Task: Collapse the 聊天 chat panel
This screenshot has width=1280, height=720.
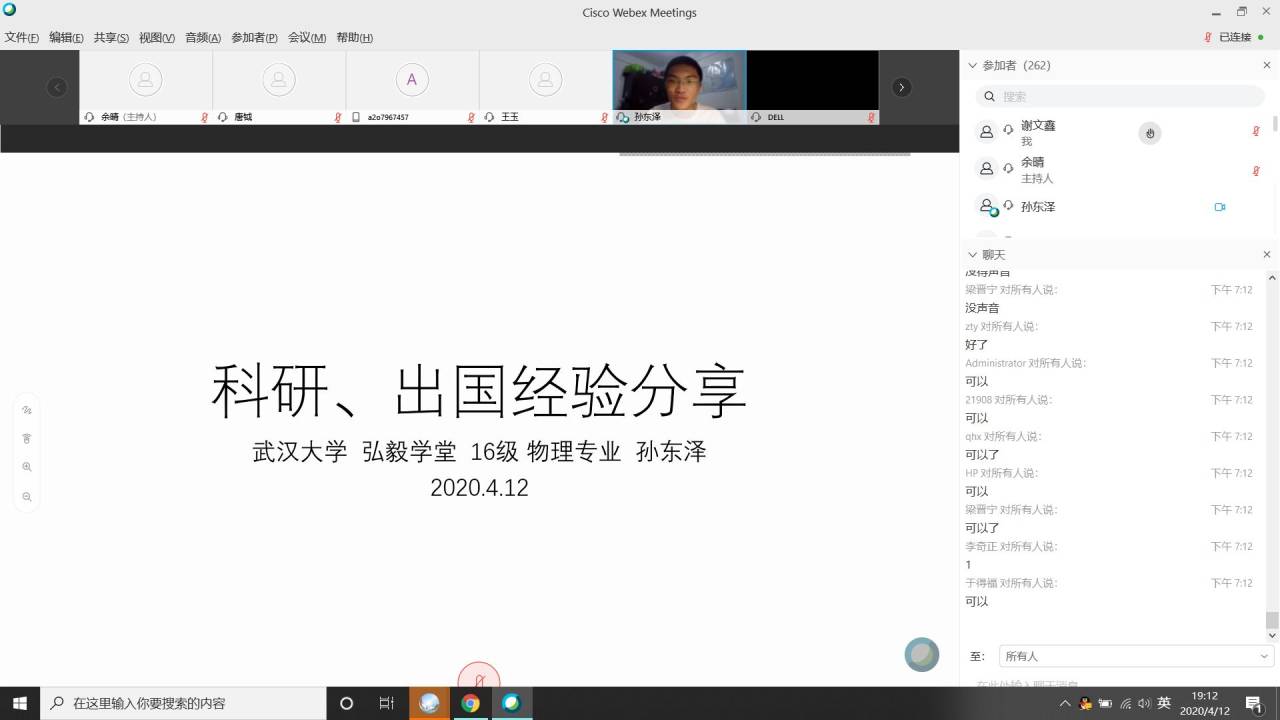Action: [972, 255]
